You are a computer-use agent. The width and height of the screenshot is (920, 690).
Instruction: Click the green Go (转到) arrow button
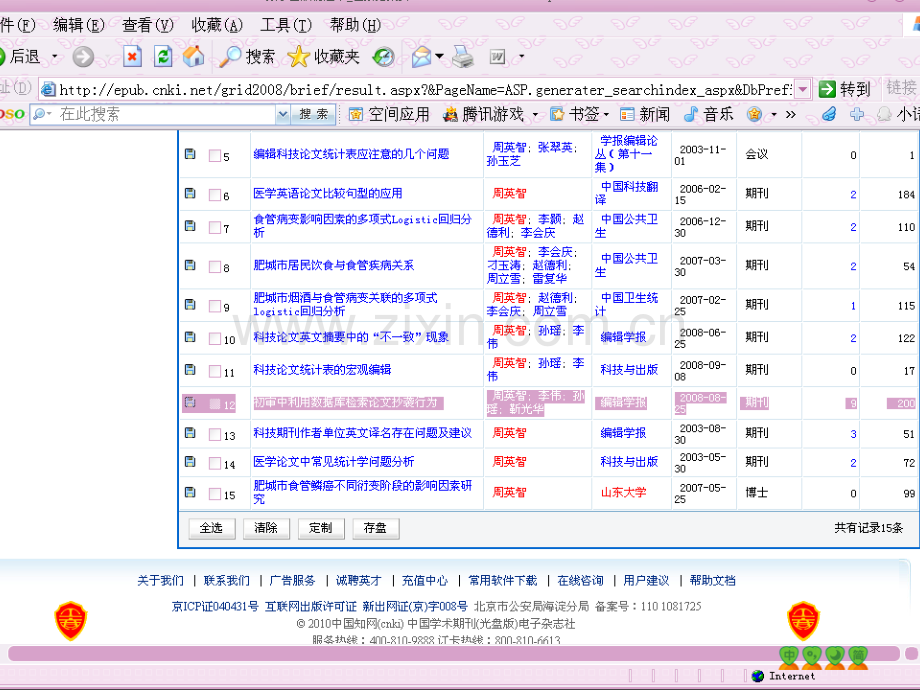click(x=827, y=89)
